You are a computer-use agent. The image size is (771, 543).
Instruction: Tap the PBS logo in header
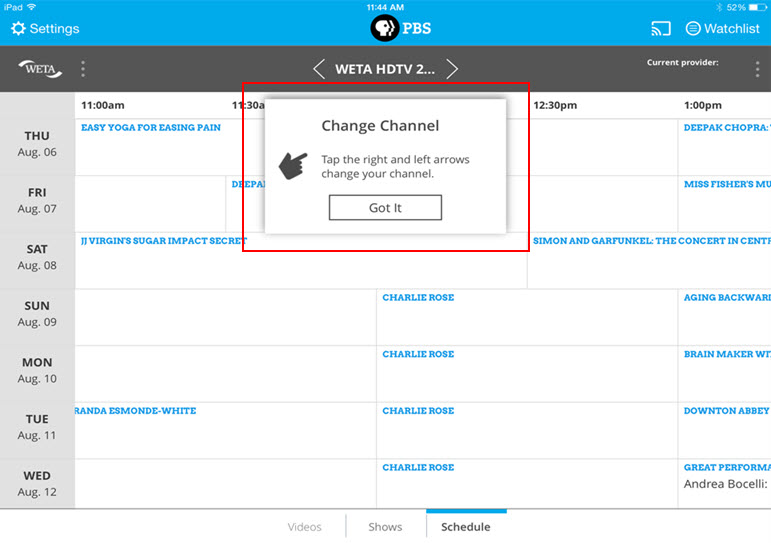pyautogui.click(x=400, y=28)
